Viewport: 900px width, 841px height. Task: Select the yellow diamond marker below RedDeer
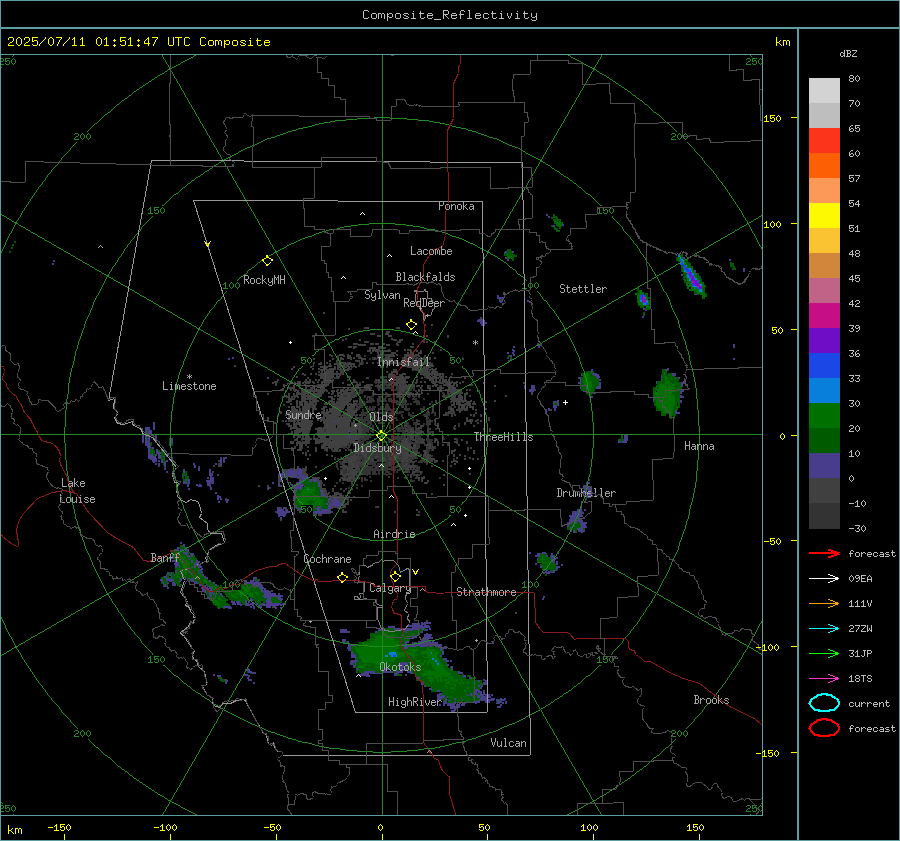click(x=411, y=325)
